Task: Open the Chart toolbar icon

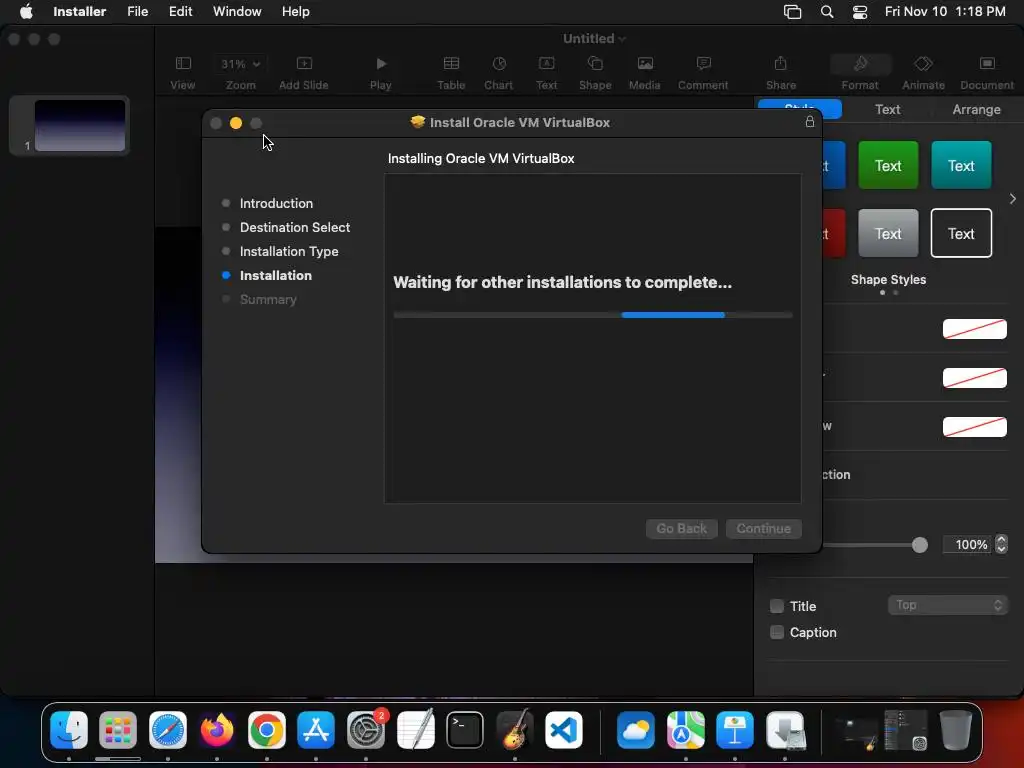Action: click(x=499, y=64)
